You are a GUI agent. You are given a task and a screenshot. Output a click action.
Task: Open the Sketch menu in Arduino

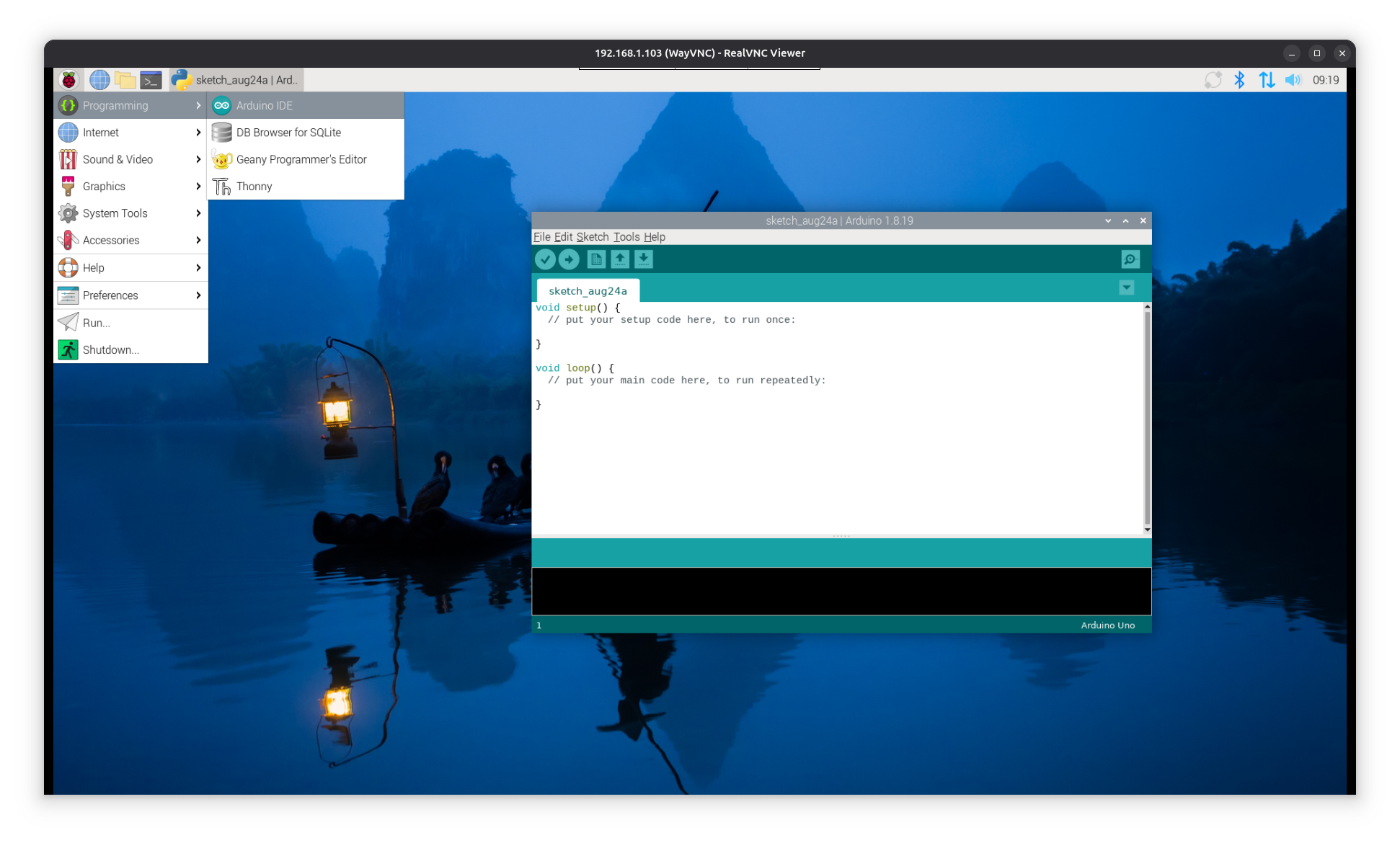click(592, 237)
